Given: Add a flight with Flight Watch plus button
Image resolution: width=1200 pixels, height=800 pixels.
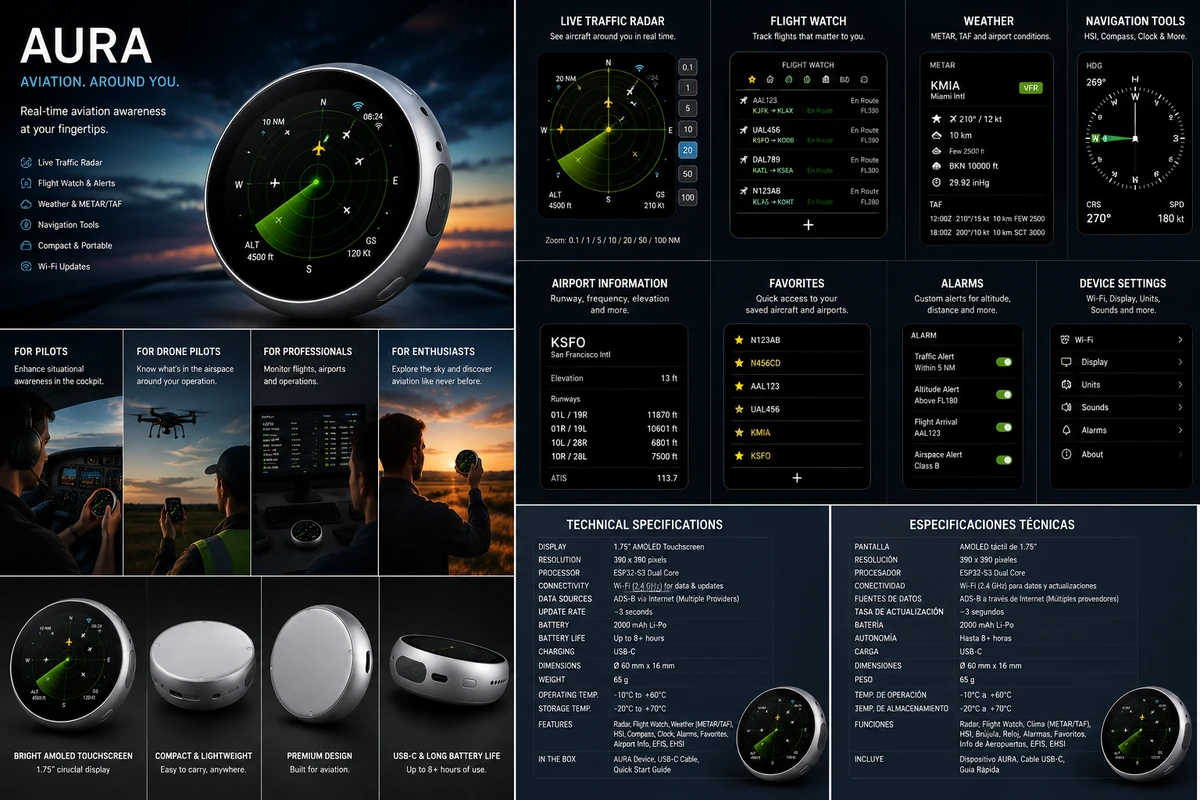Looking at the screenshot, I should (x=808, y=225).
